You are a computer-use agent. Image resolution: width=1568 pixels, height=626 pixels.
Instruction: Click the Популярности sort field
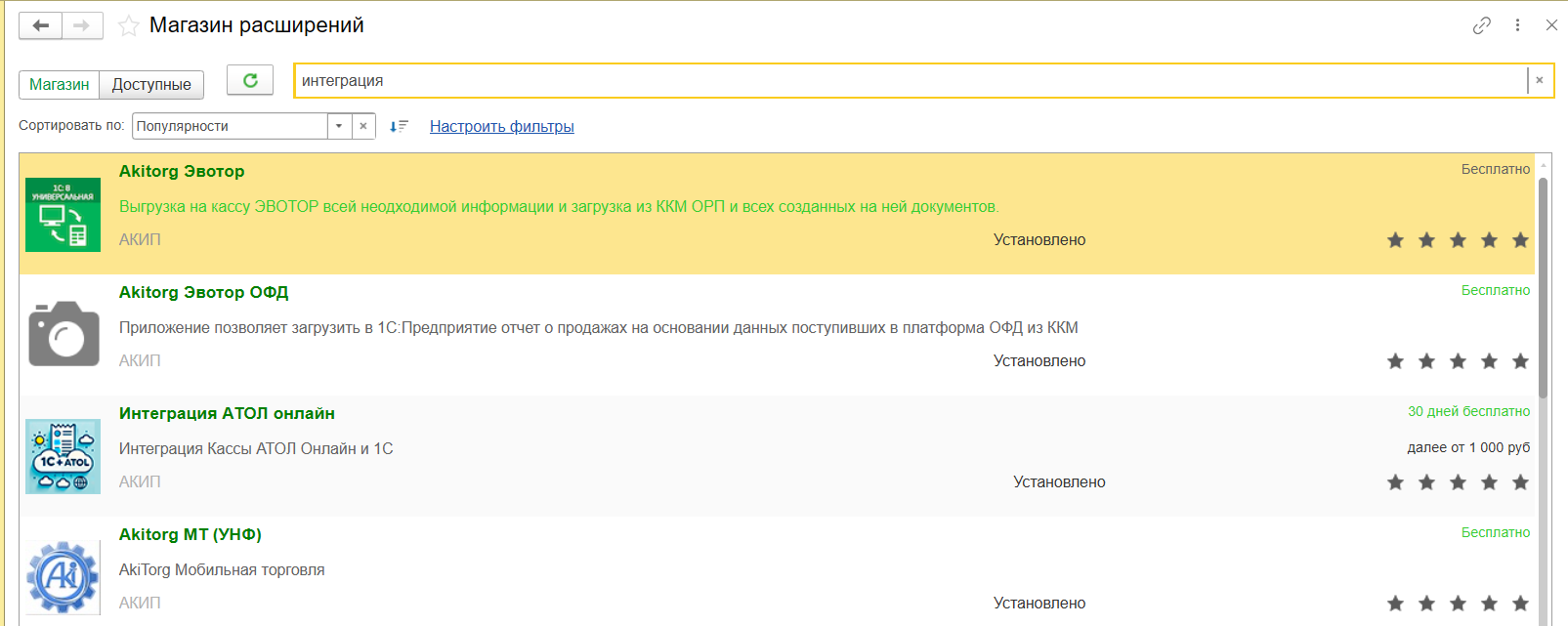(231, 126)
